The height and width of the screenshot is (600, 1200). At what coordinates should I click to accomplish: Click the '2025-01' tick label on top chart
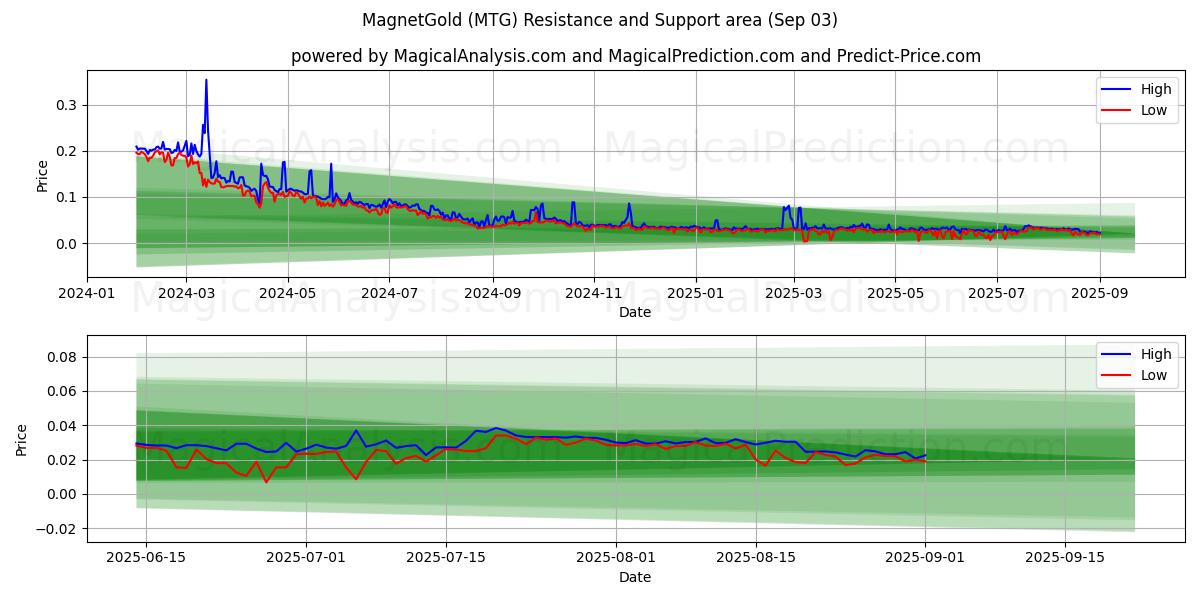coord(696,293)
